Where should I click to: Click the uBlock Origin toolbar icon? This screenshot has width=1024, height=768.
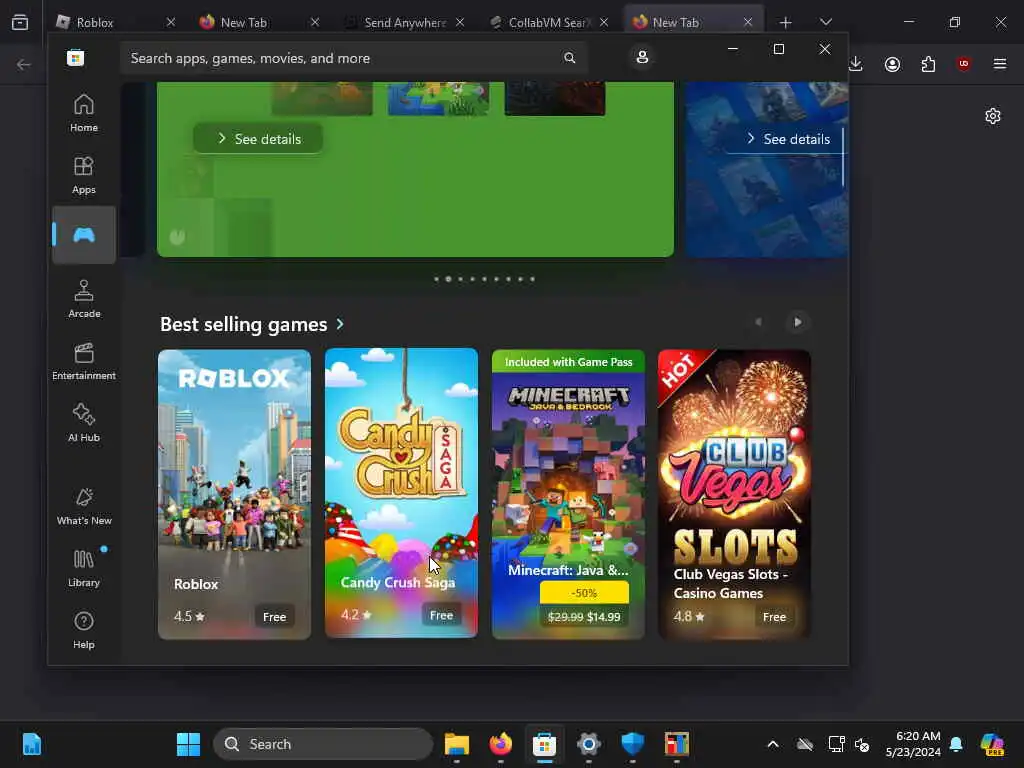tap(963, 64)
